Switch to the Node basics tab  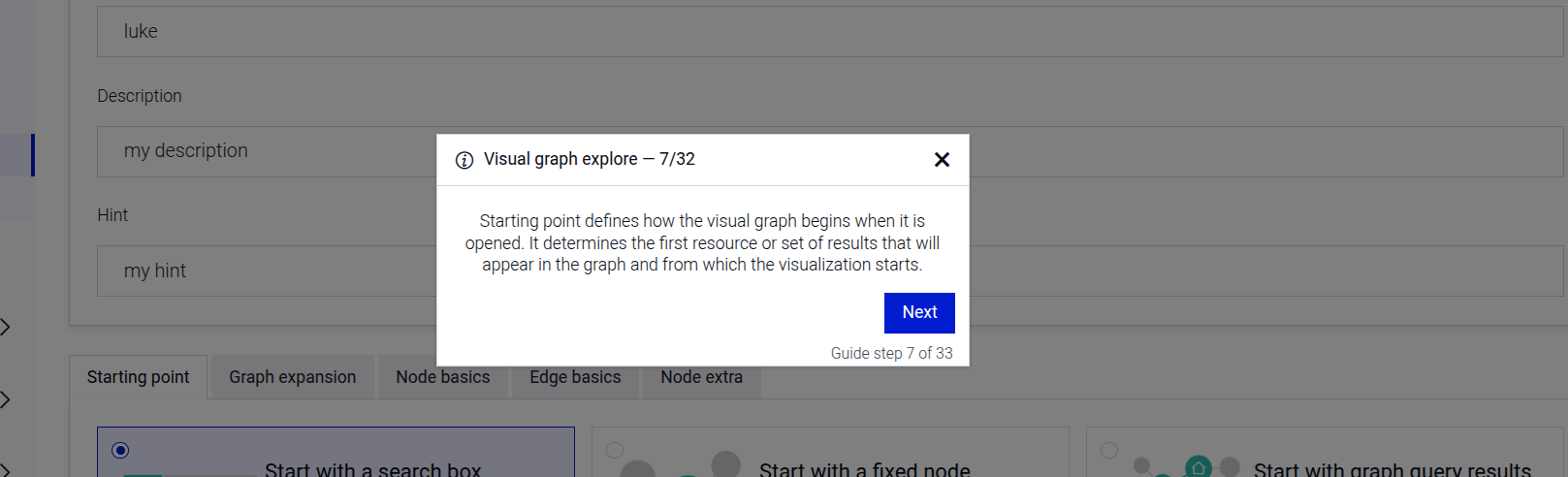click(442, 377)
